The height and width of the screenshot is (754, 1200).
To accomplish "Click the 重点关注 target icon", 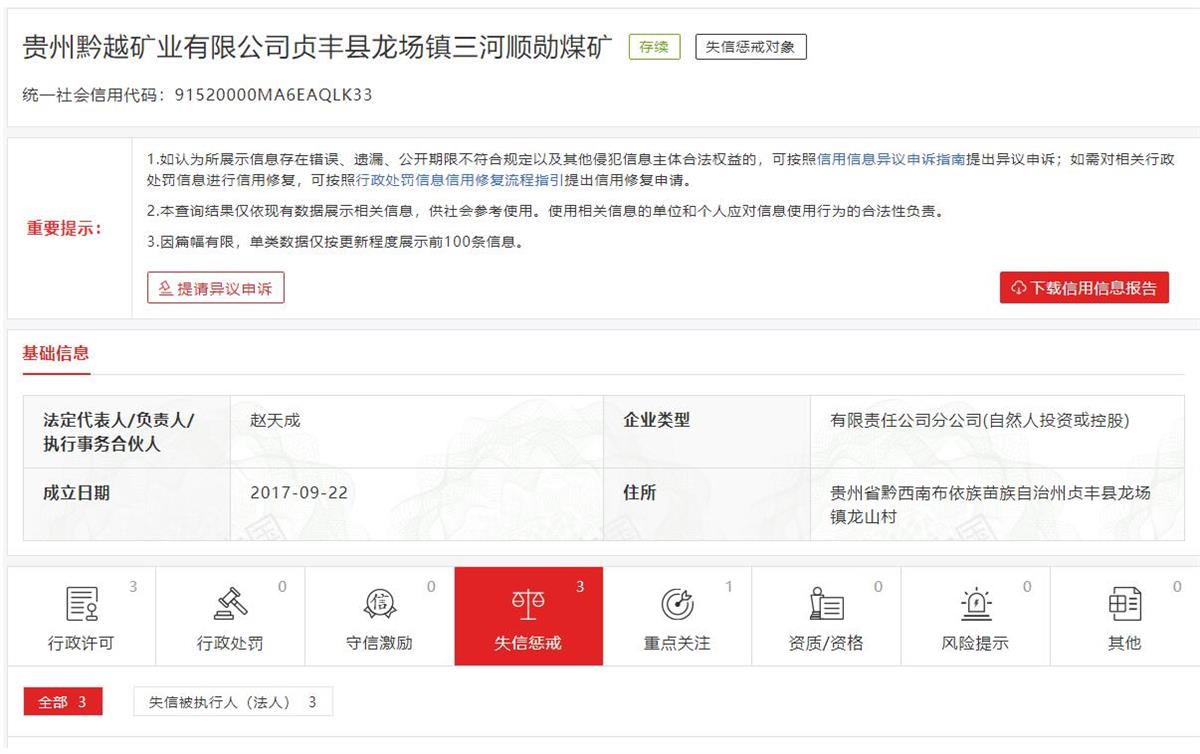I will [x=677, y=604].
